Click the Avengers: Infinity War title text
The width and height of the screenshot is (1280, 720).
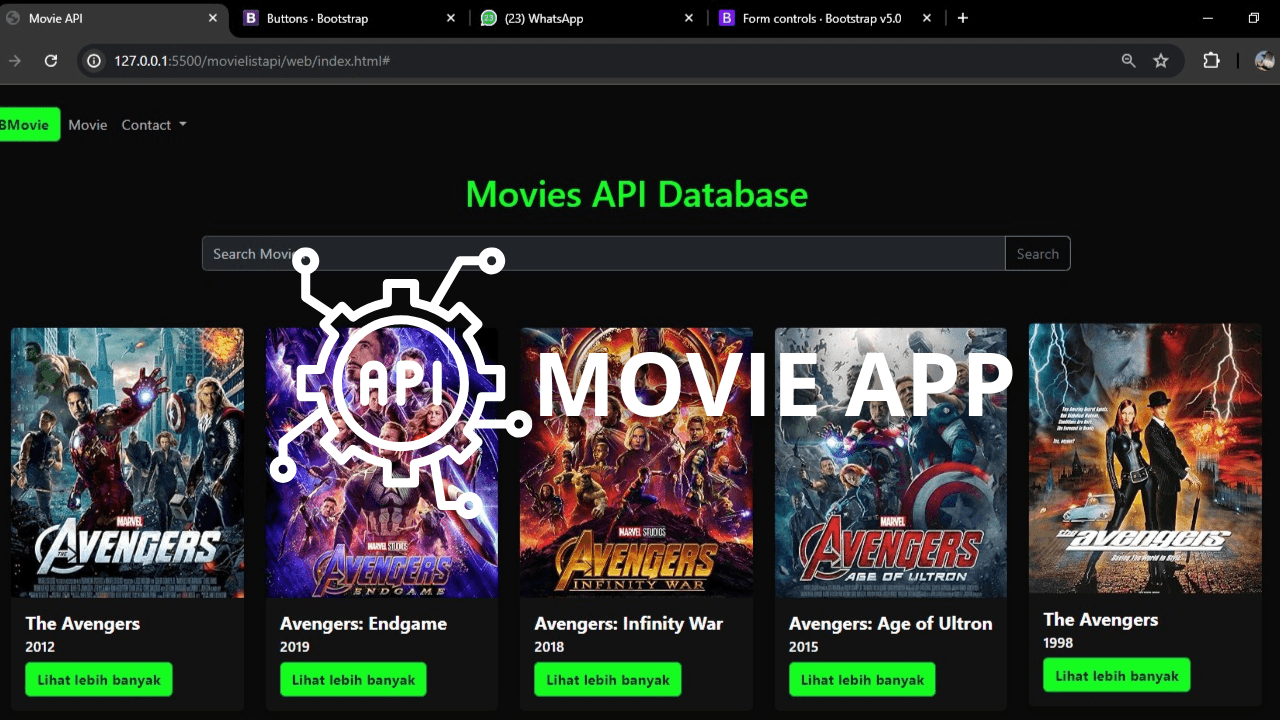pos(628,623)
